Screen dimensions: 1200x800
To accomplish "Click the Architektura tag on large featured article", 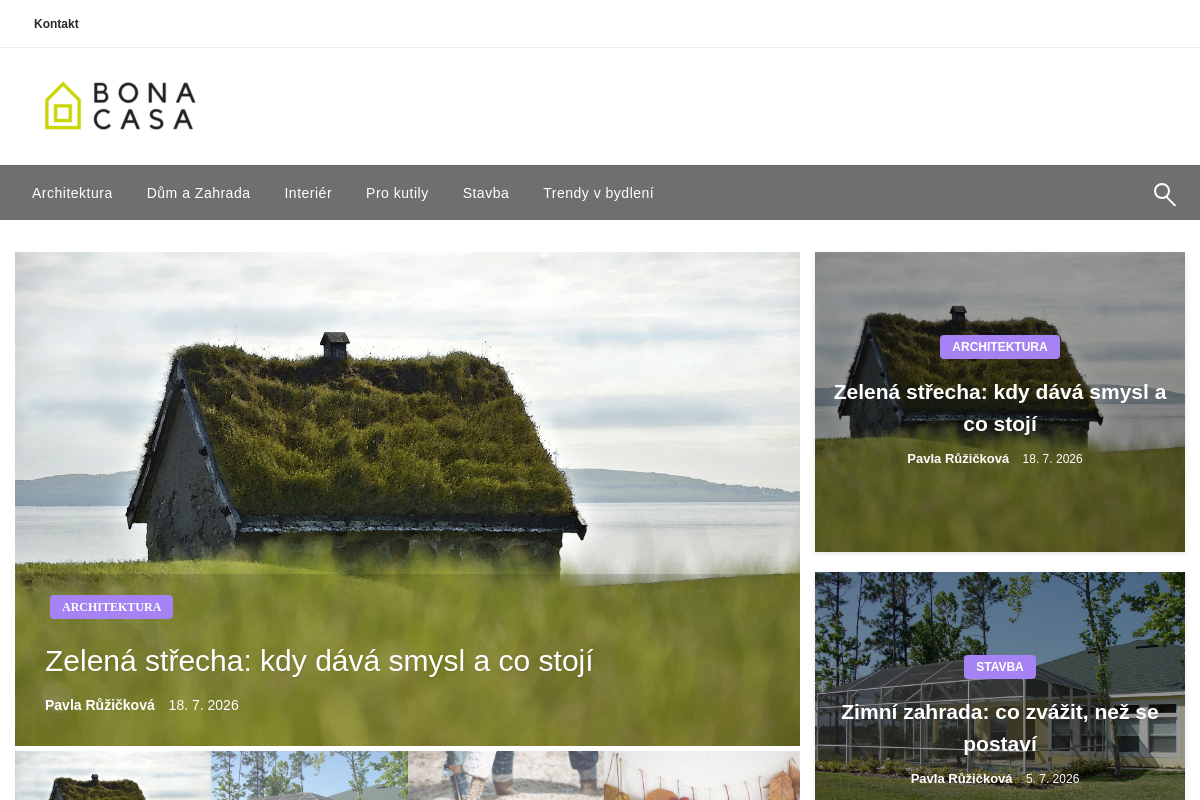I will pos(111,607).
